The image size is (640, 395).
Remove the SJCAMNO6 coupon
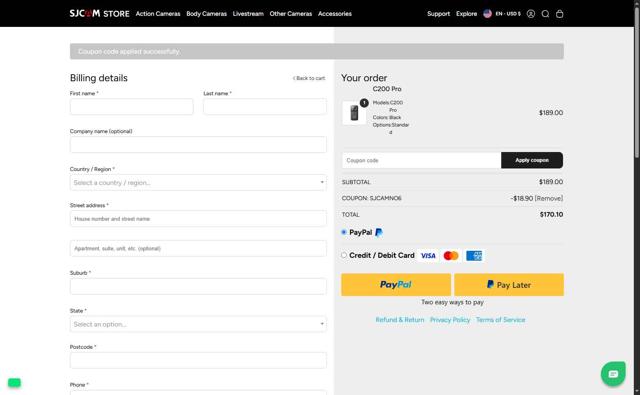coord(549,198)
